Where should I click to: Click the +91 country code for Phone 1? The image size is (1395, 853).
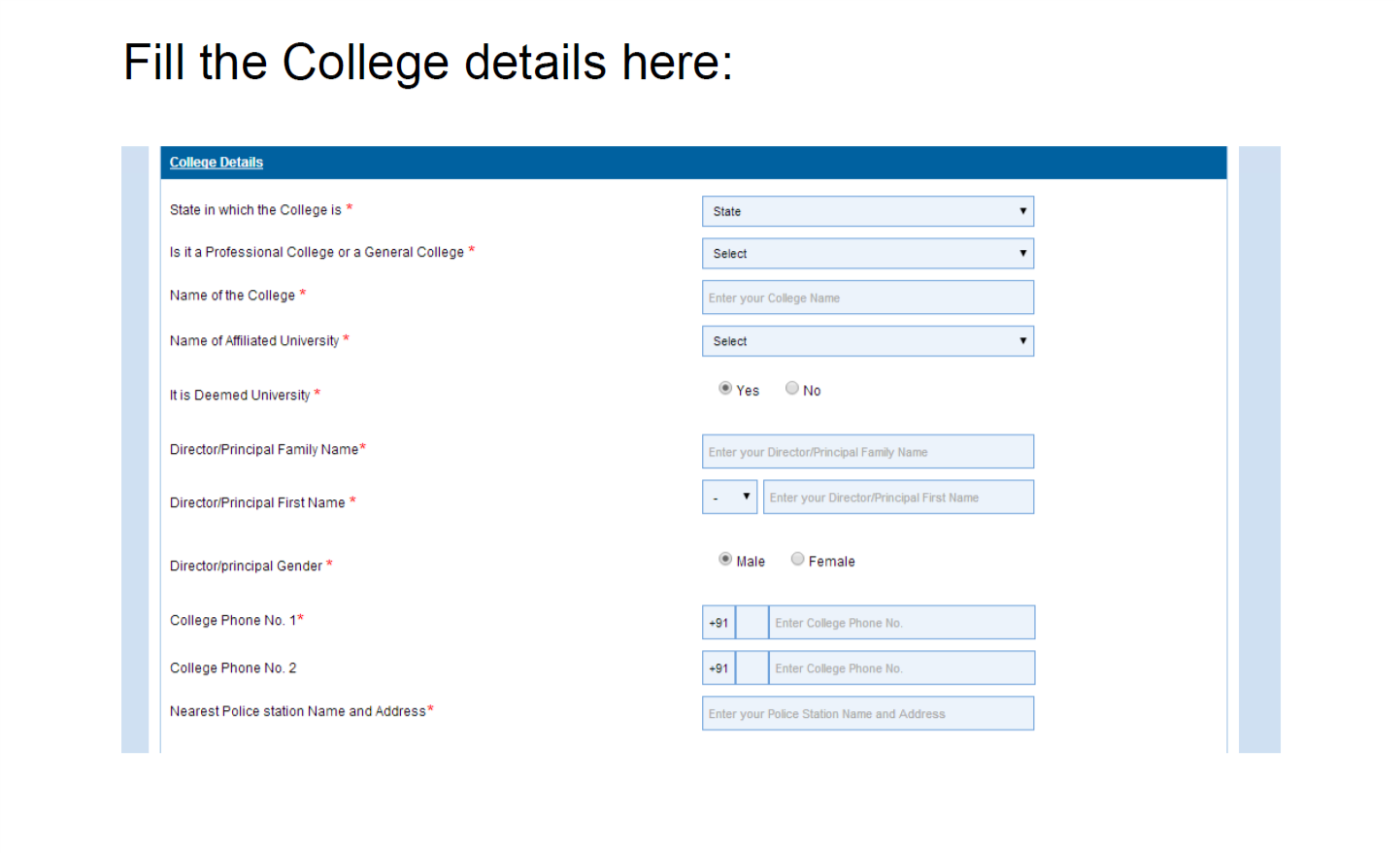coord(718,622)
